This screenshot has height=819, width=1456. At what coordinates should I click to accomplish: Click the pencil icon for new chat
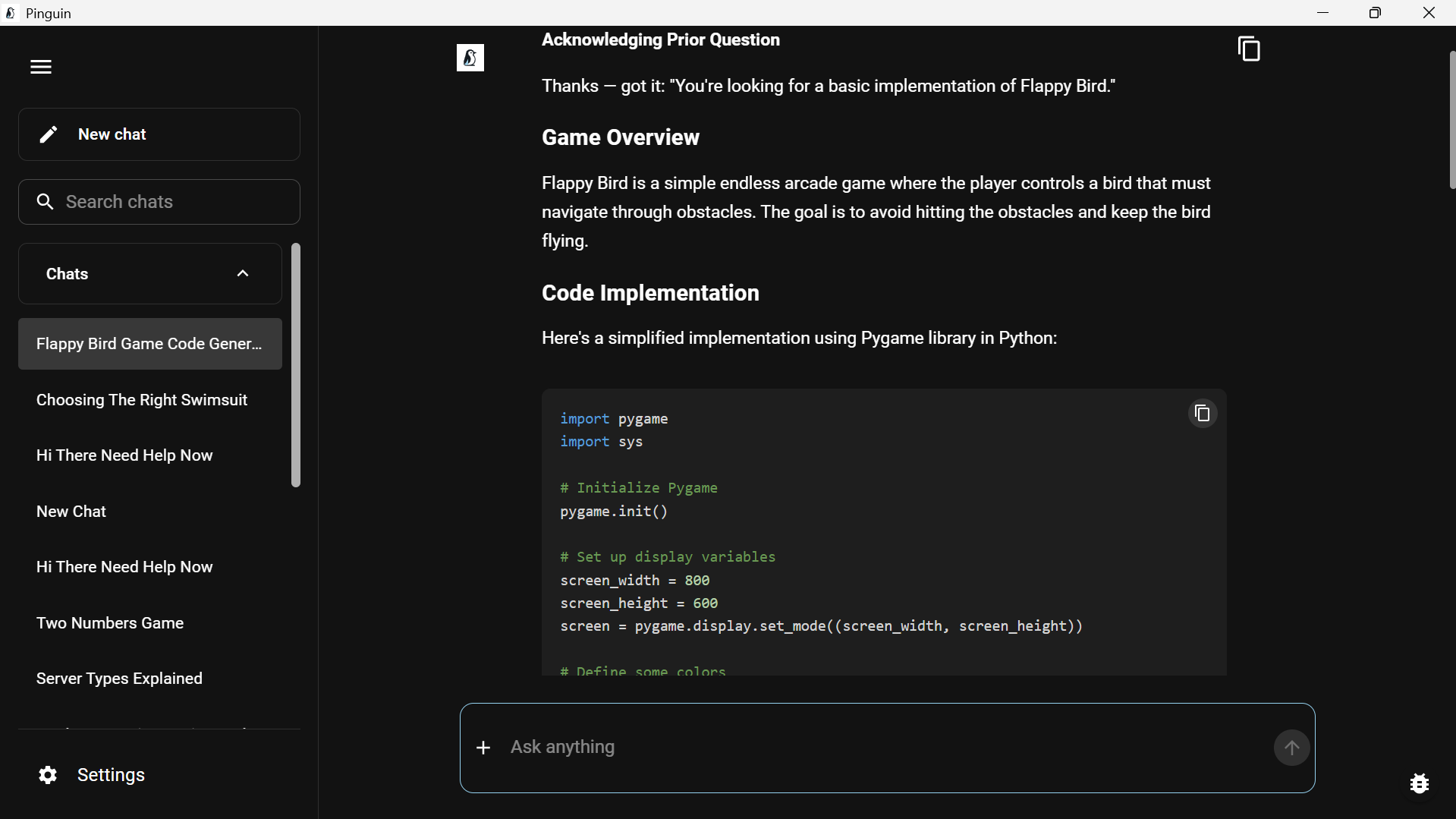tap(49, 134)
